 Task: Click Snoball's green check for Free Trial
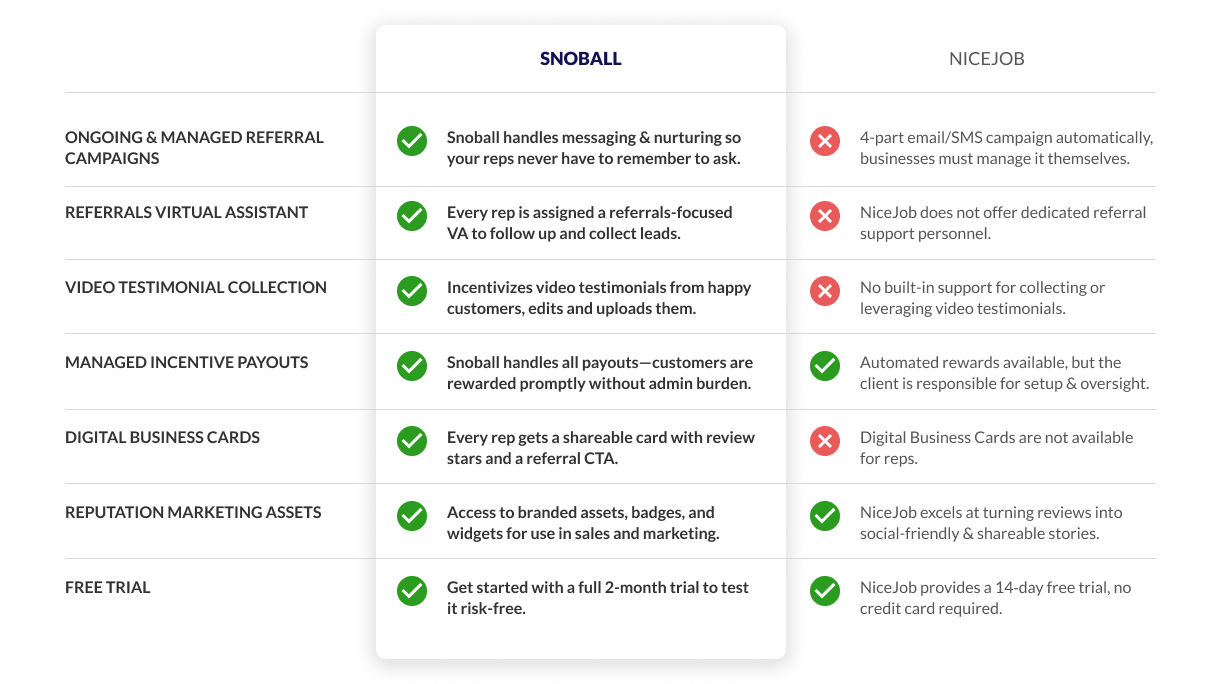point(412,591)
